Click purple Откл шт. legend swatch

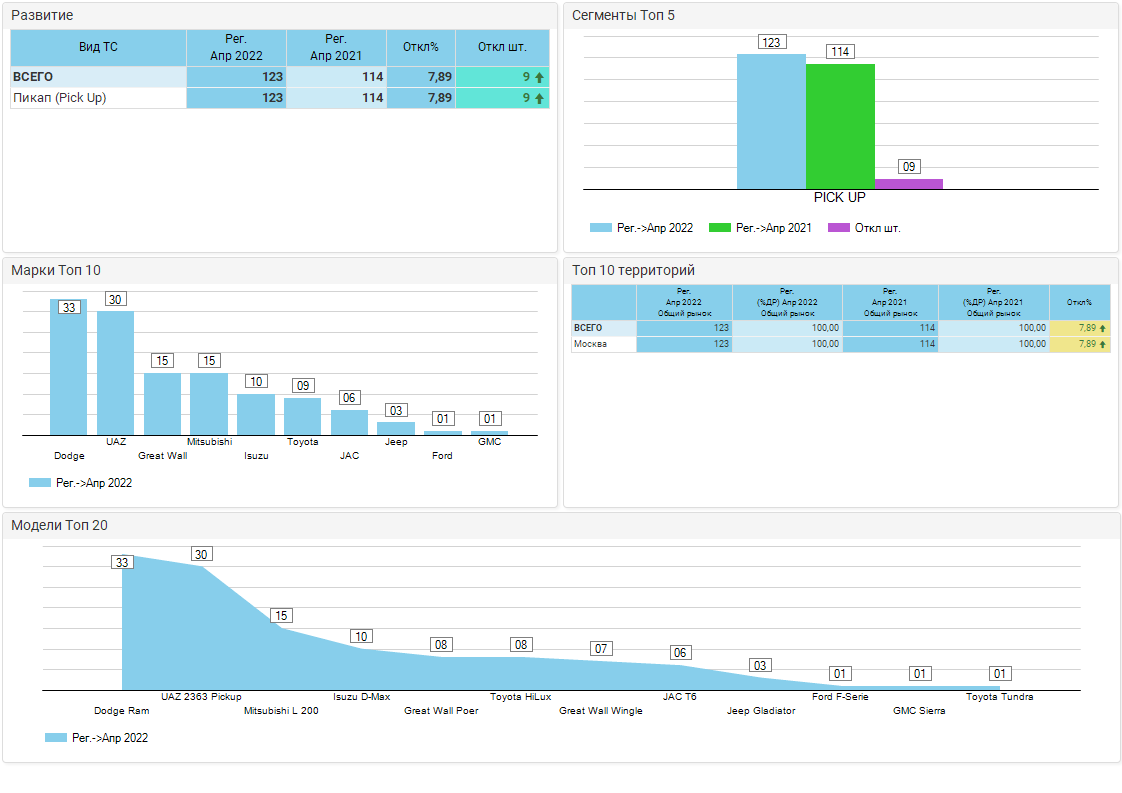click(x=838, y=228)
